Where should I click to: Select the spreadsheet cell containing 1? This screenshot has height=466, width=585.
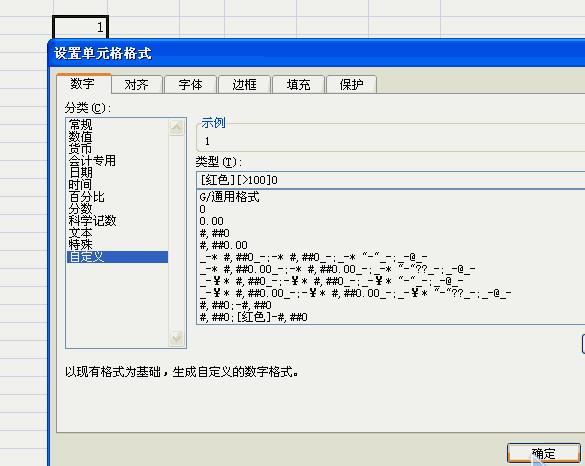(81, 27)
